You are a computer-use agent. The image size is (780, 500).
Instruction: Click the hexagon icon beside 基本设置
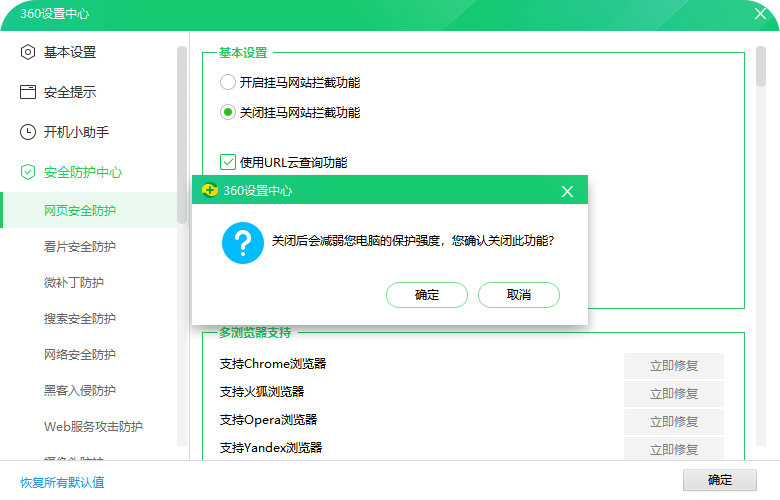tap(28, 52)
